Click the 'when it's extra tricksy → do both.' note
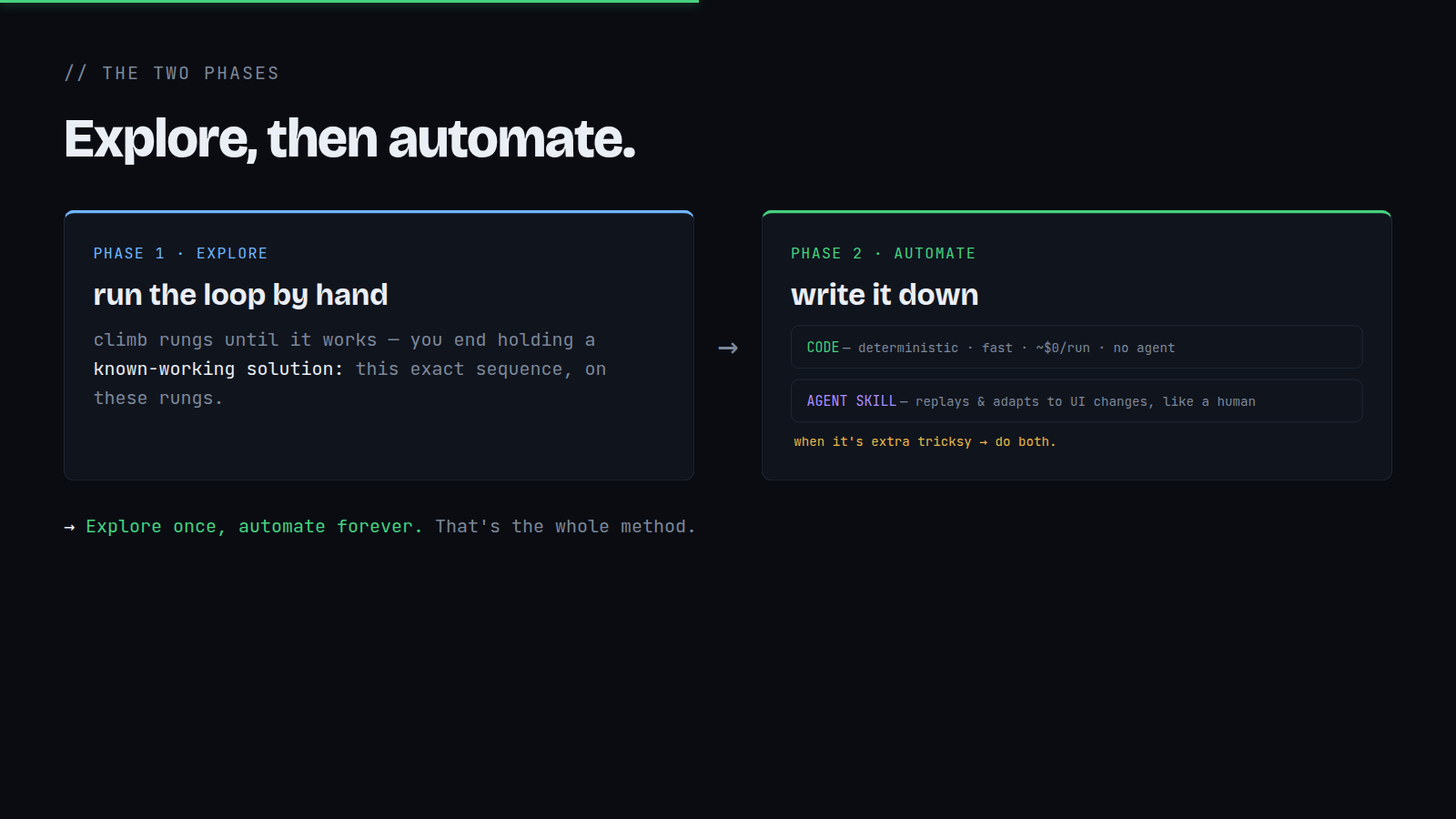This screenshot has width=1456, height=819. tap(925, 441)
